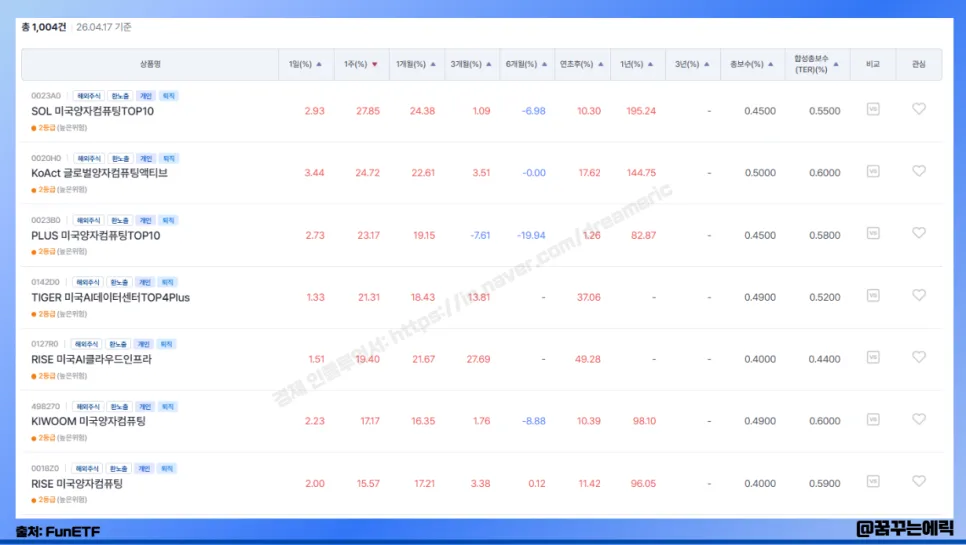Screen dimensions: 966x545
Task: Click the date label 26.04.17 기준
Action: click(x=104, y=27)
